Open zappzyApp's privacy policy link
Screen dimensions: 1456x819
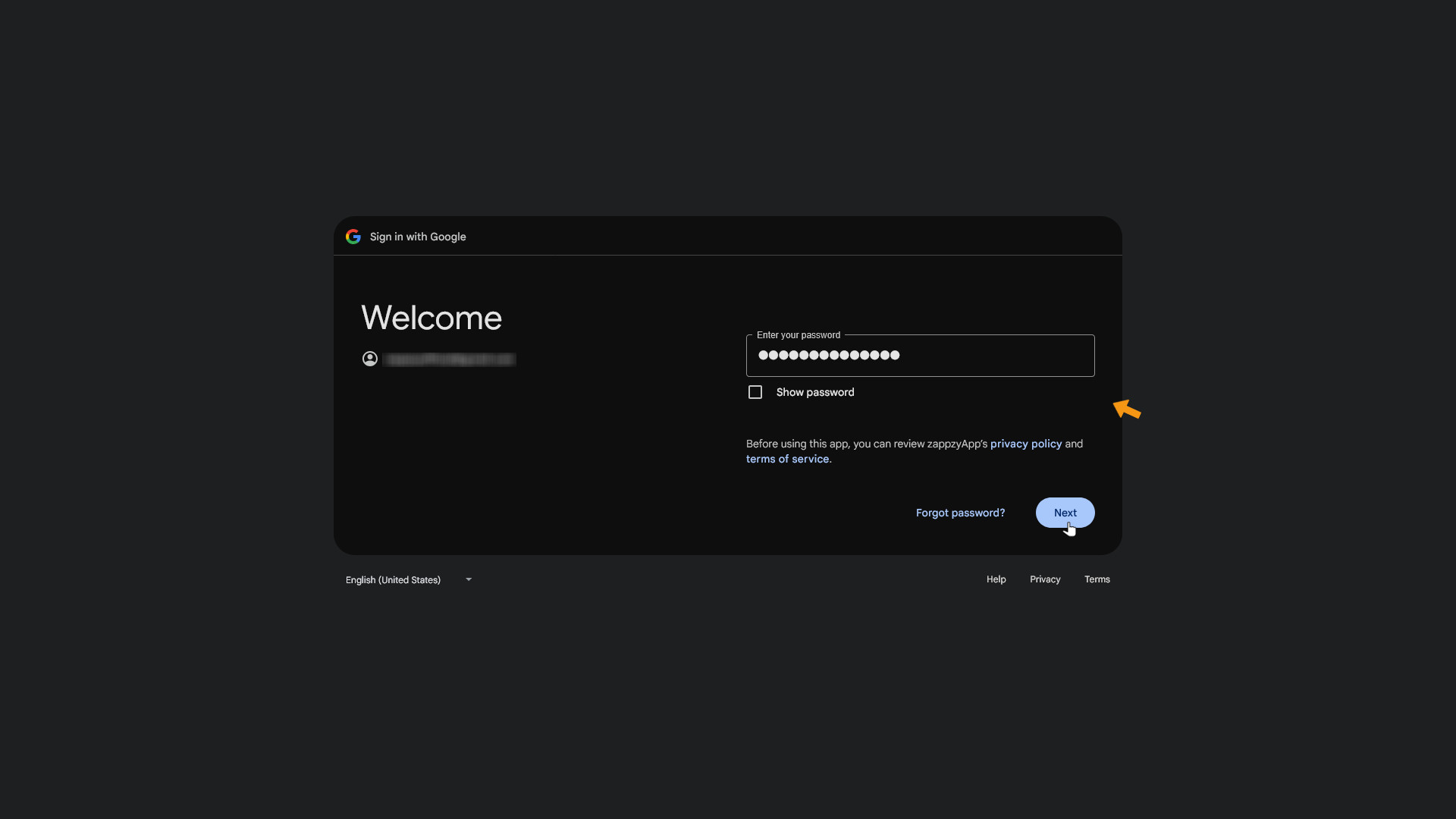(x=1026, y=444)
